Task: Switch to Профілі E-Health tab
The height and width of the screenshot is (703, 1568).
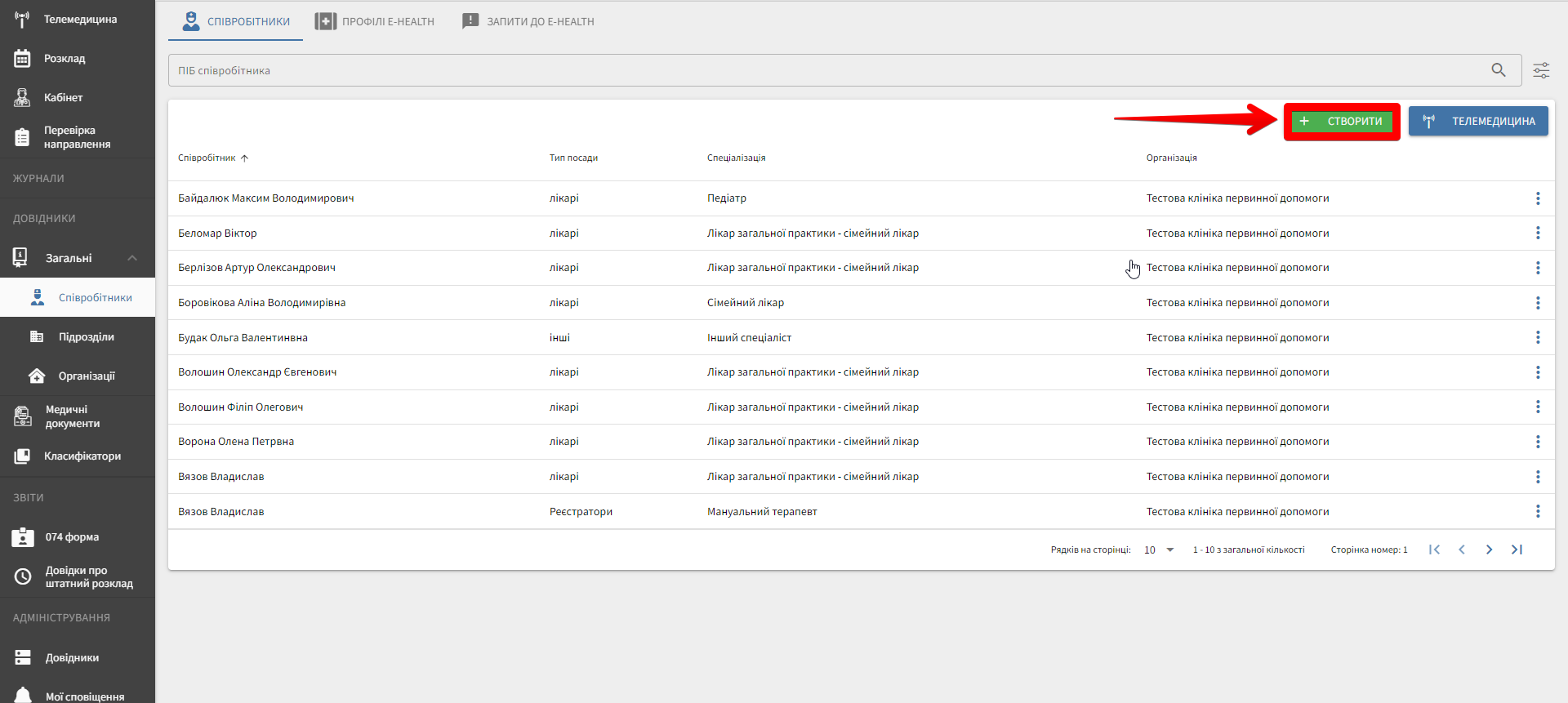Action: (x=375, y=21)
